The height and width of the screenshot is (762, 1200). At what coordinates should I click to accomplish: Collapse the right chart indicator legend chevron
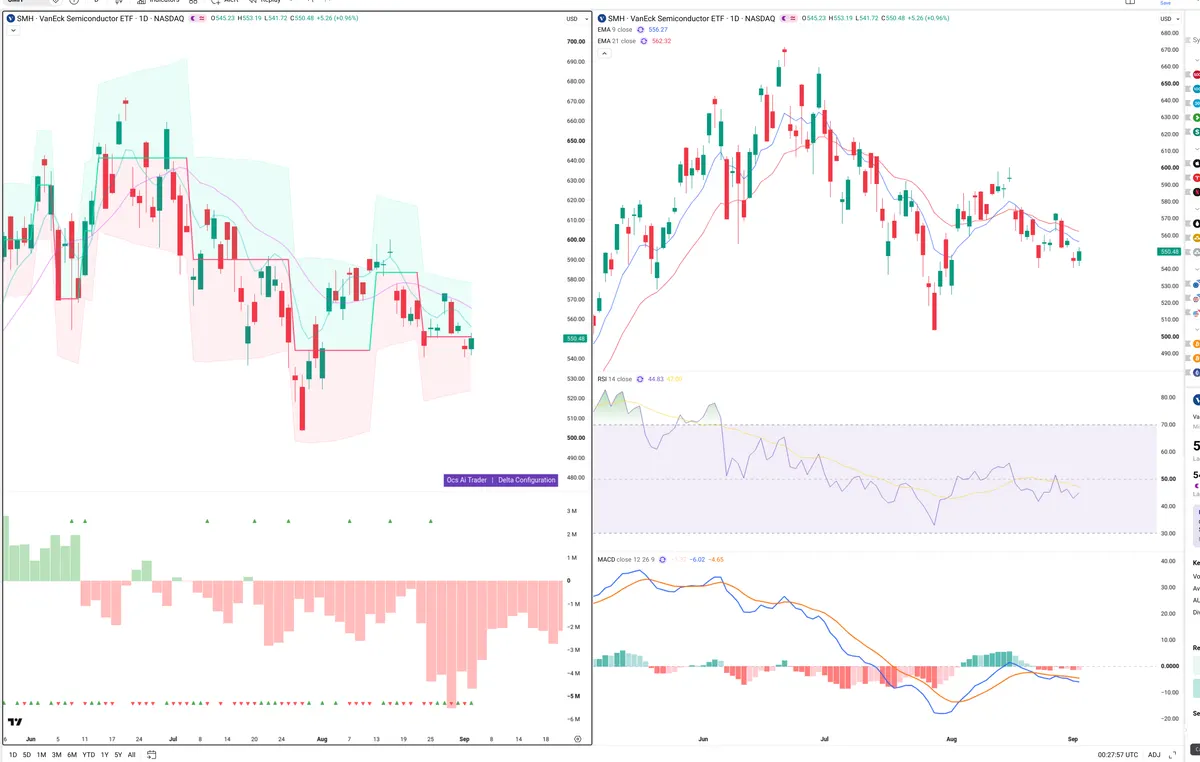[604, 53]
